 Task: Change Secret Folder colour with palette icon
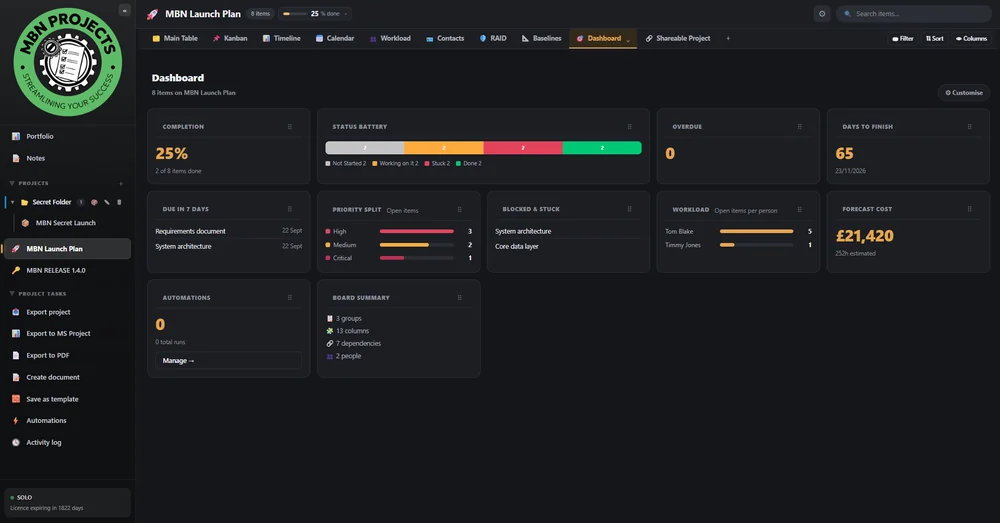pyautogui.click(x=94, y=202)
